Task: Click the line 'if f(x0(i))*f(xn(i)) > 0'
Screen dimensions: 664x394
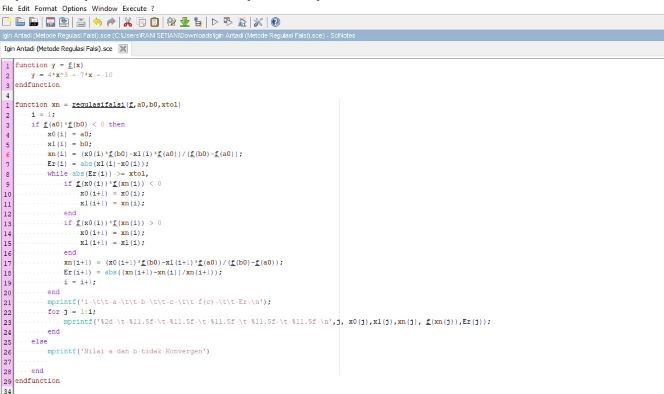Action: (113, 223)
